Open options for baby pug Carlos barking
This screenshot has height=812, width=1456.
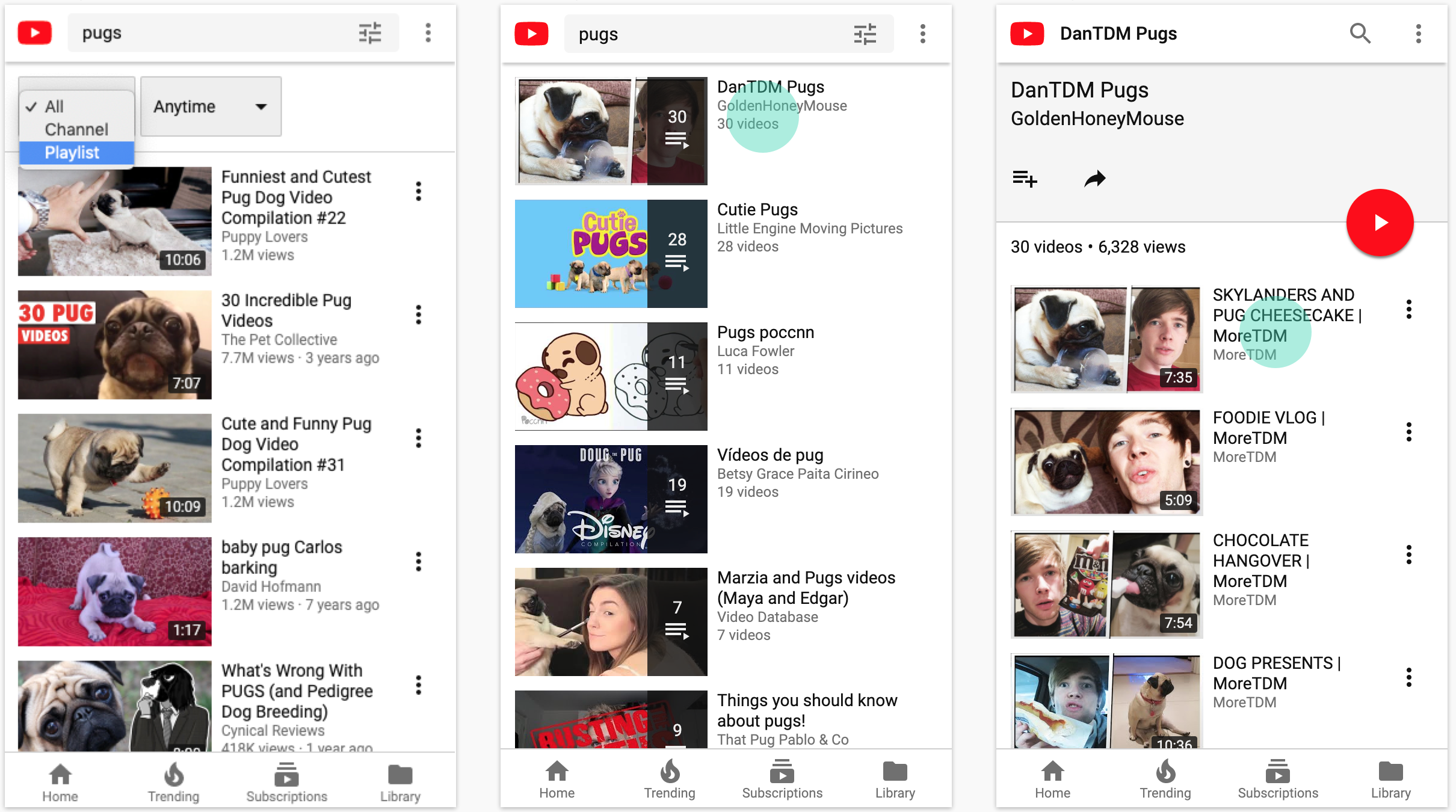tap(419, 562)
